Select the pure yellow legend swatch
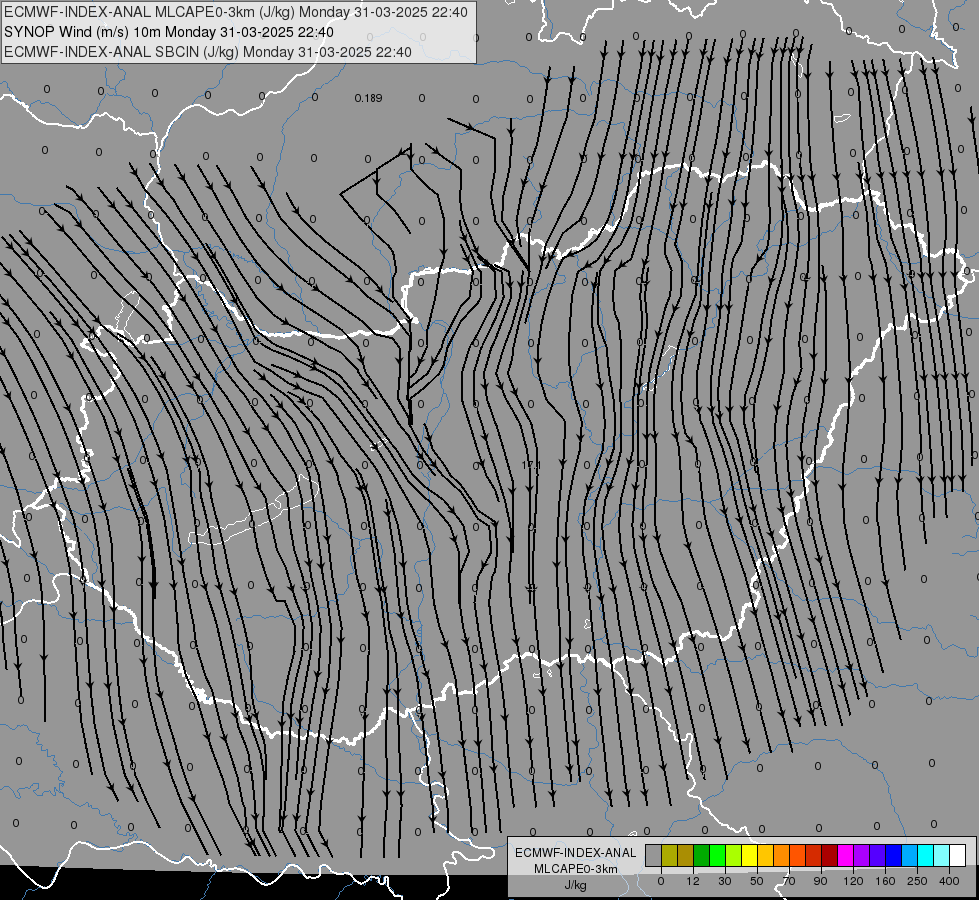979x900 pixels. pyautogui.click(x=749, y=855)
